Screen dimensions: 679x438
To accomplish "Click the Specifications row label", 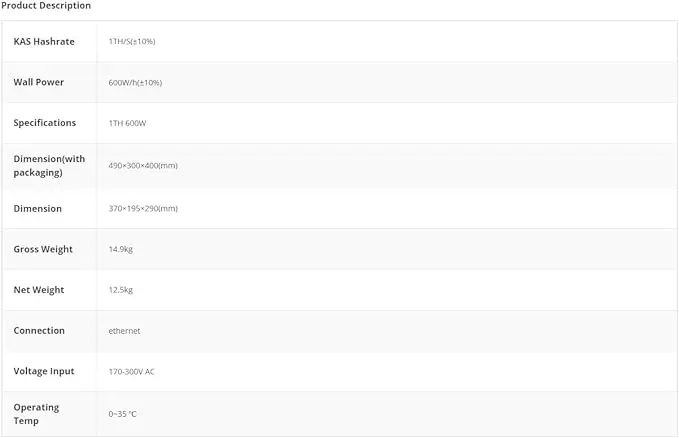I will (x=45, y=123).
